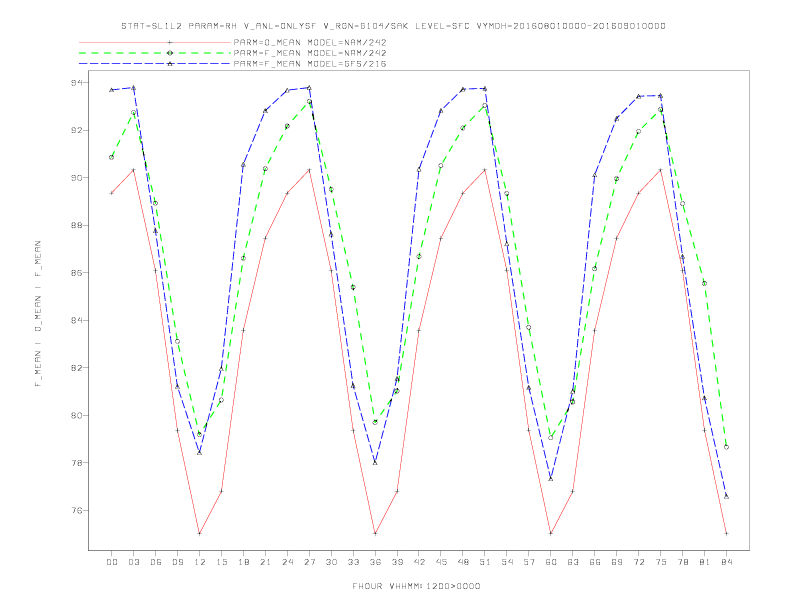Click the x-axis tick label 57
Screen dimensions: 792x612
(529, 562)
